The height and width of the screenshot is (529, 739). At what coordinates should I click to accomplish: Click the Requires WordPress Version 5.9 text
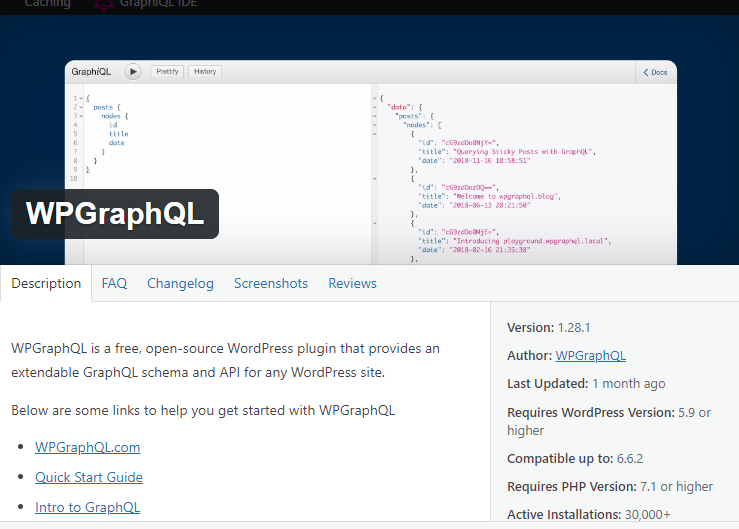[609, 422]
